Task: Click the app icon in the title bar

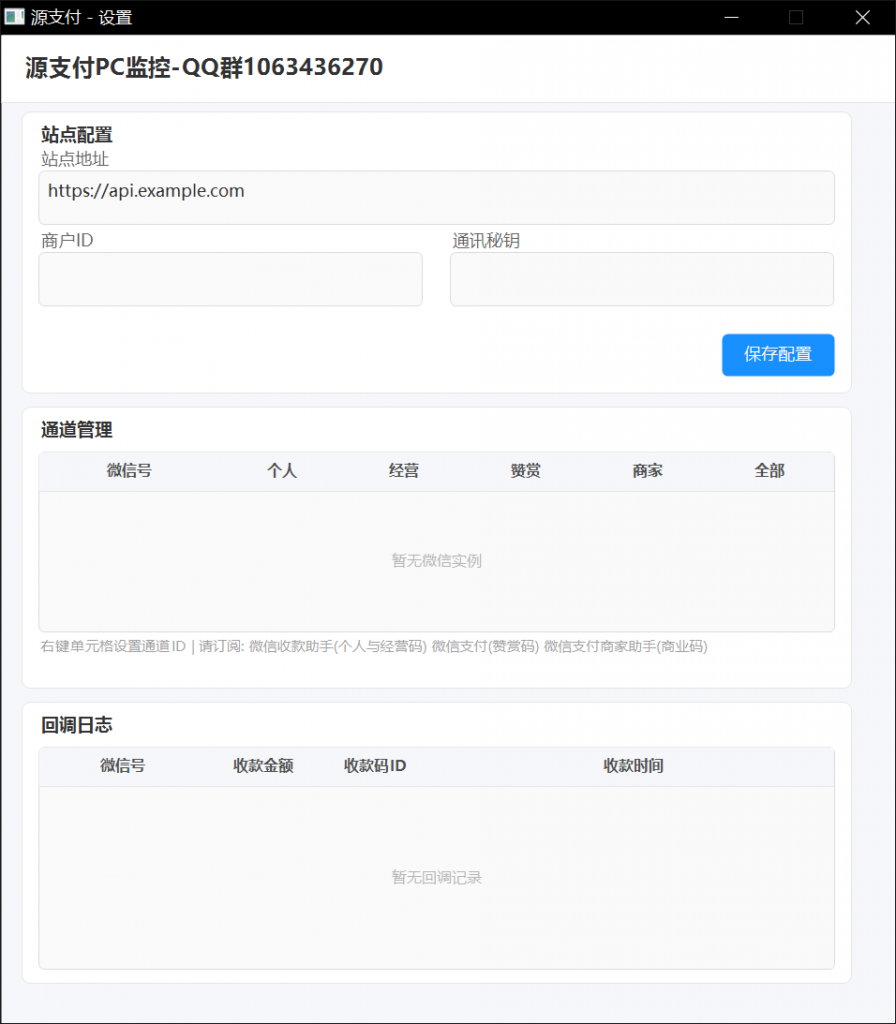Action: (14, 17)
